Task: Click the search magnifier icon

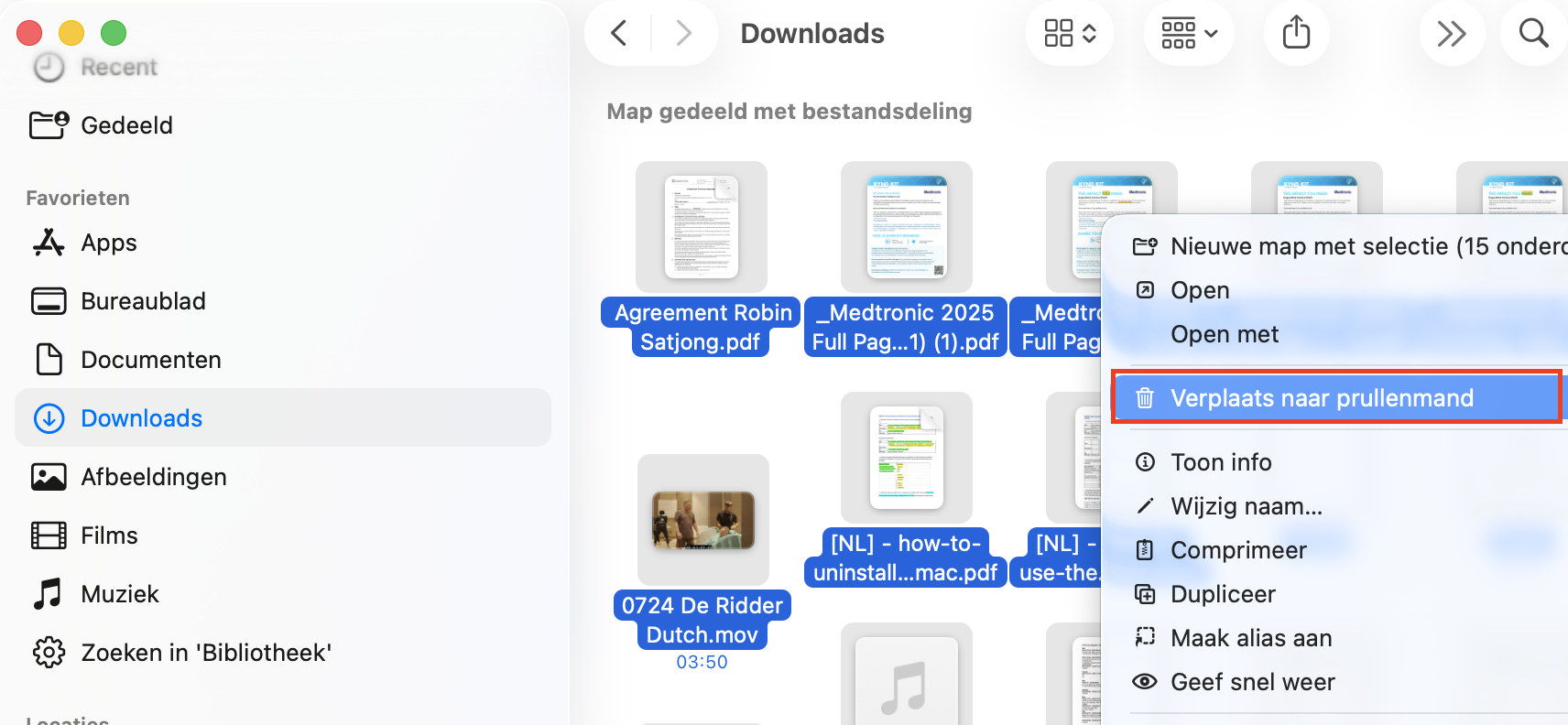Action: pyautogui.click(x=1533, y=34)
